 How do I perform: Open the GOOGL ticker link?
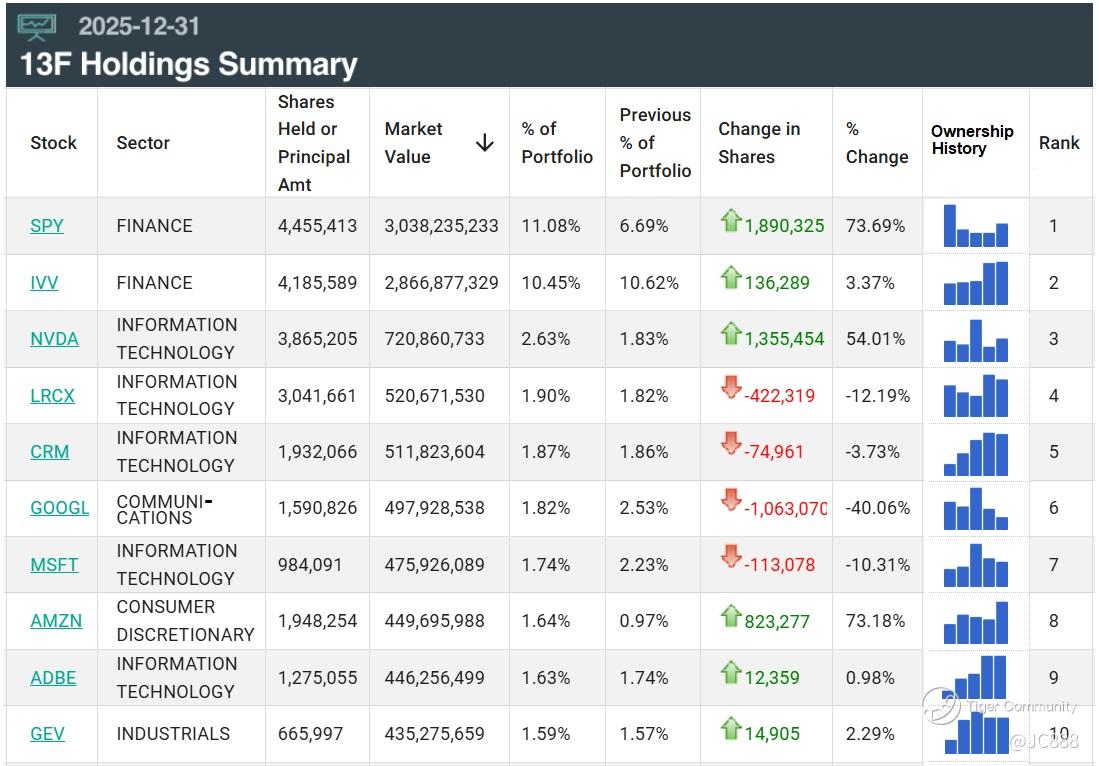point(59,508)
